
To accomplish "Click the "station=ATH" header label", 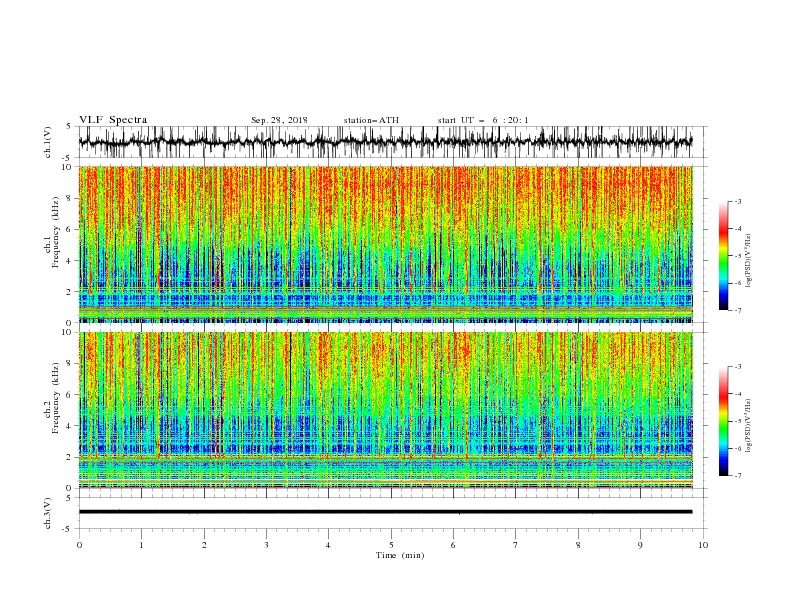I will 371,120.
